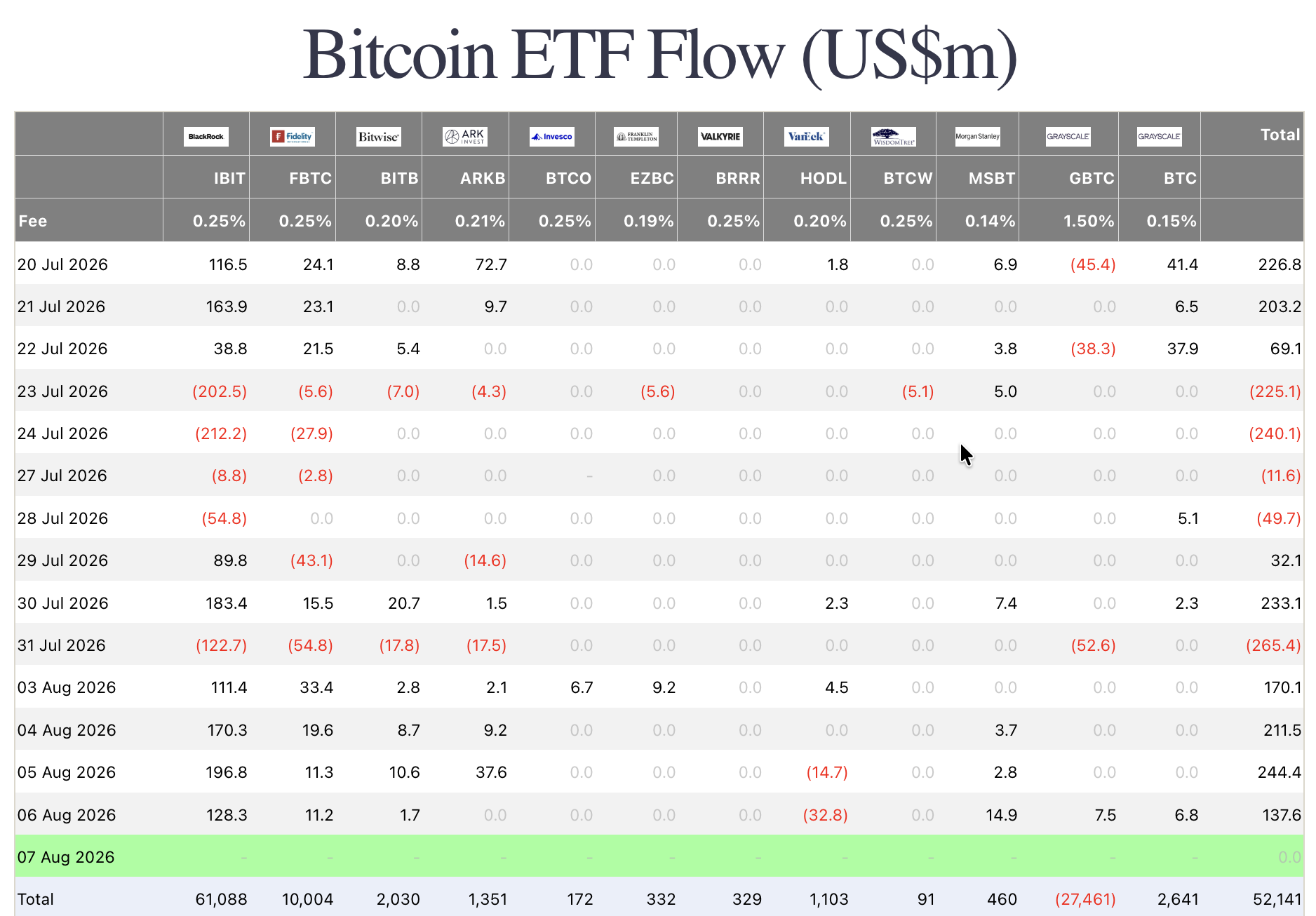Screen dimensions: 1316x916
Task: Click the GBTC ticker header
Action: [x=1092, y=178]
